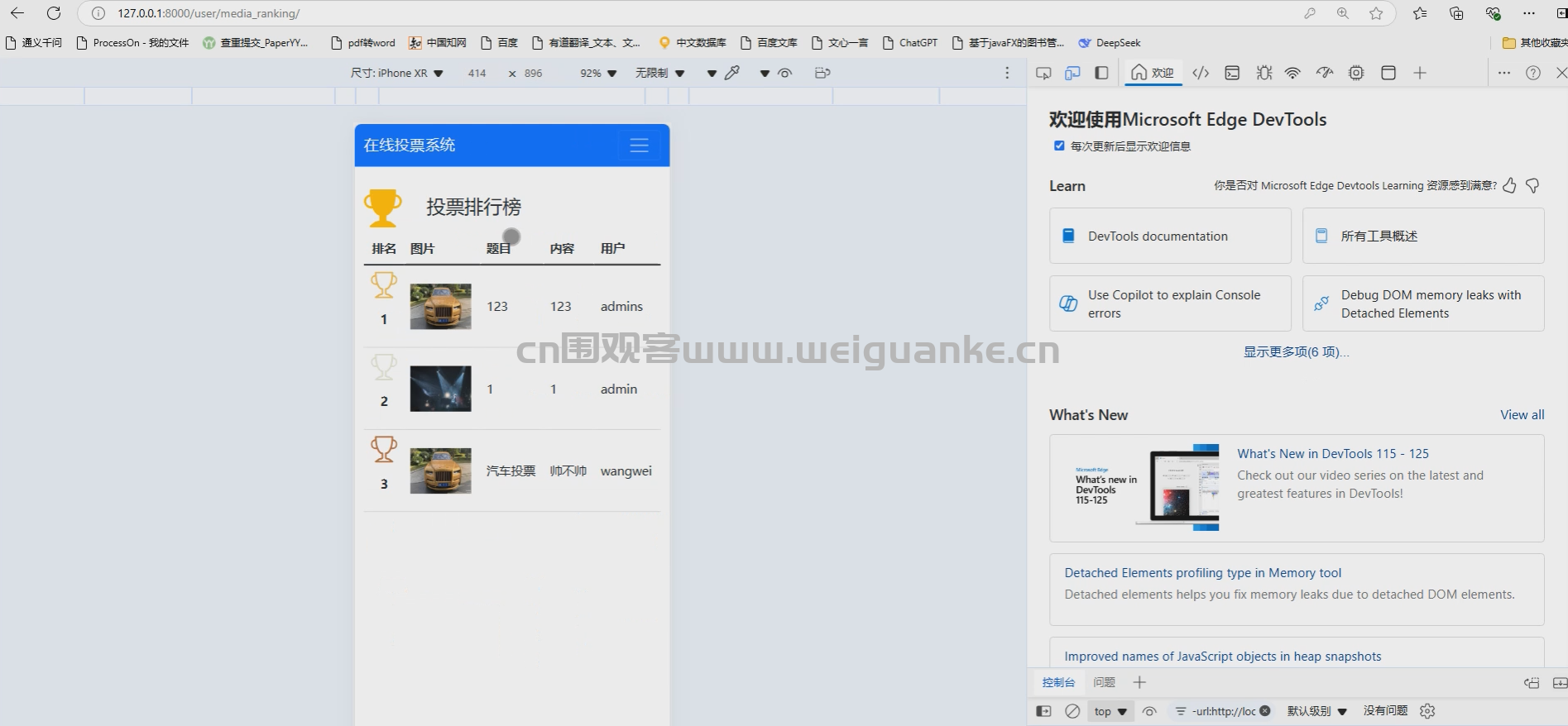The image size is (1568, 726).
Task: Click the browser refresh icon
Action: 54,13
